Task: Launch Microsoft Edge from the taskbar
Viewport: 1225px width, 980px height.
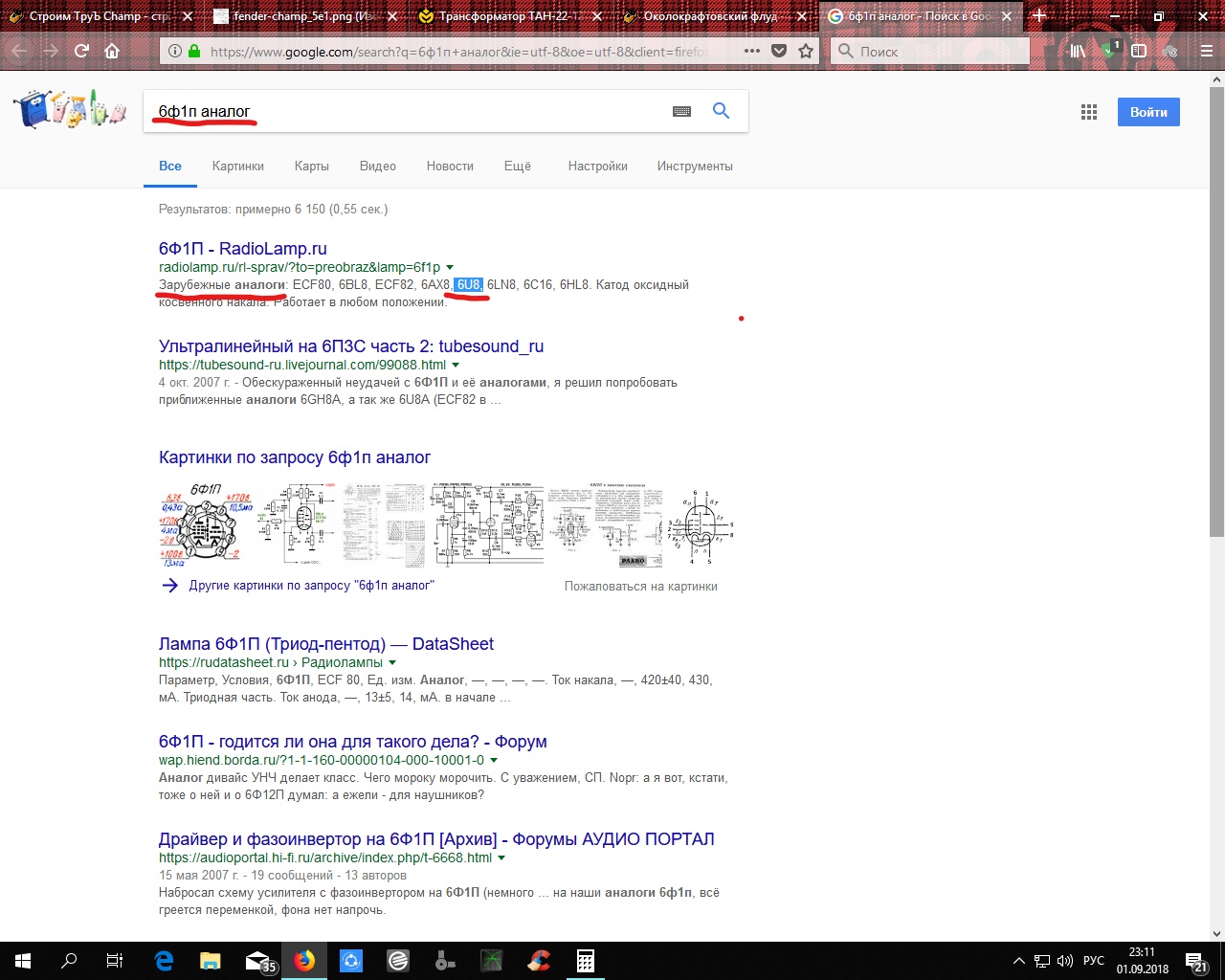Action: 164,961
